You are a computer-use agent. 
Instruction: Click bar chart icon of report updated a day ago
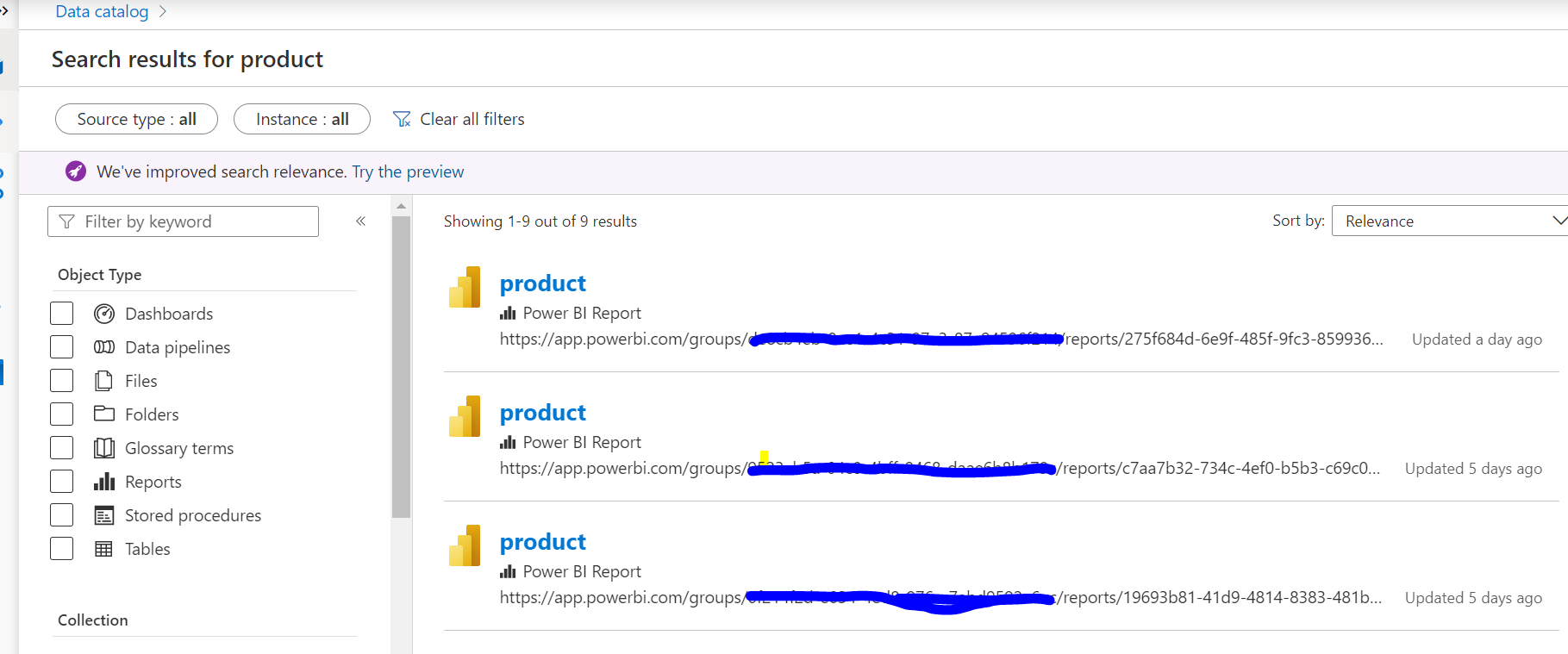click(508, 313)
